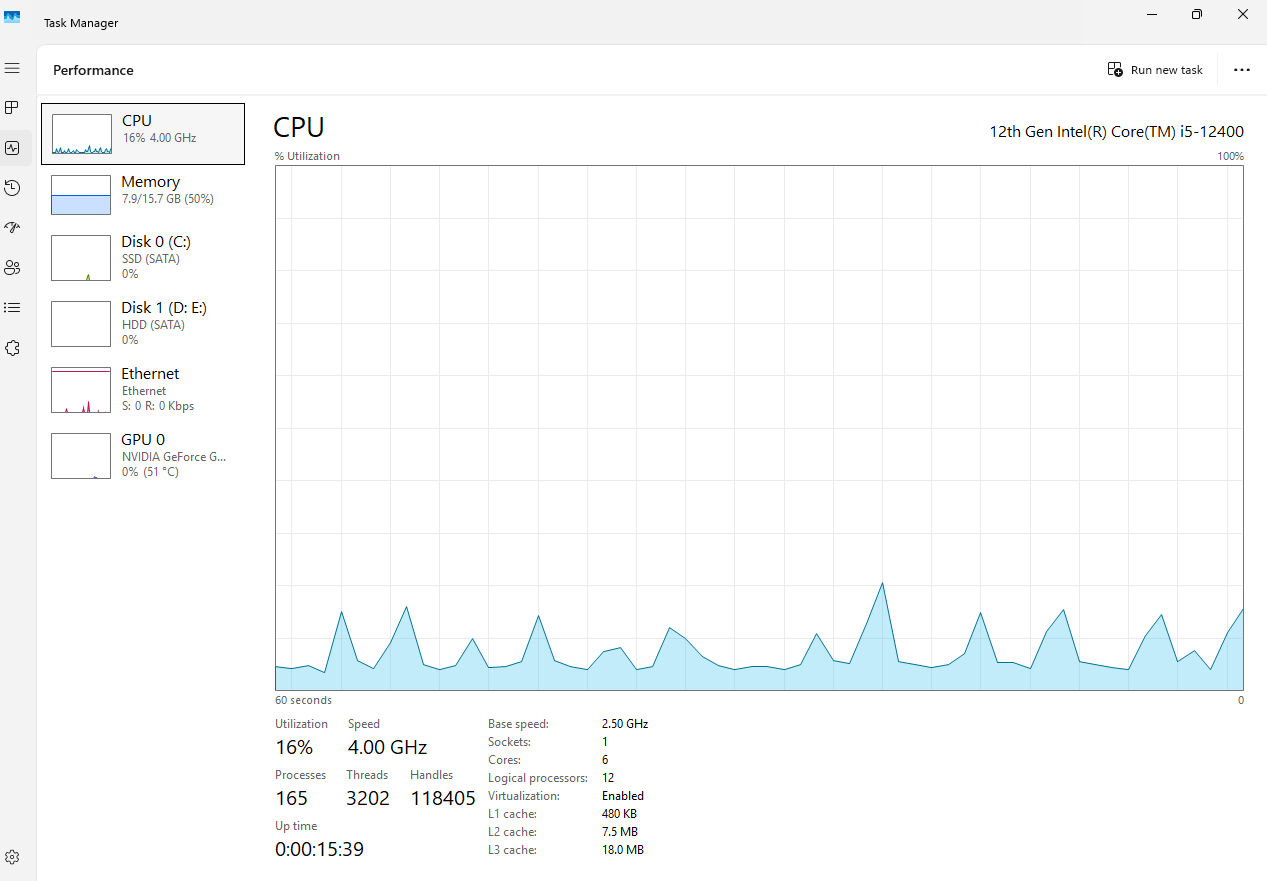
Task: Close the Task Manager window
Action: [x=1243, y=14]
